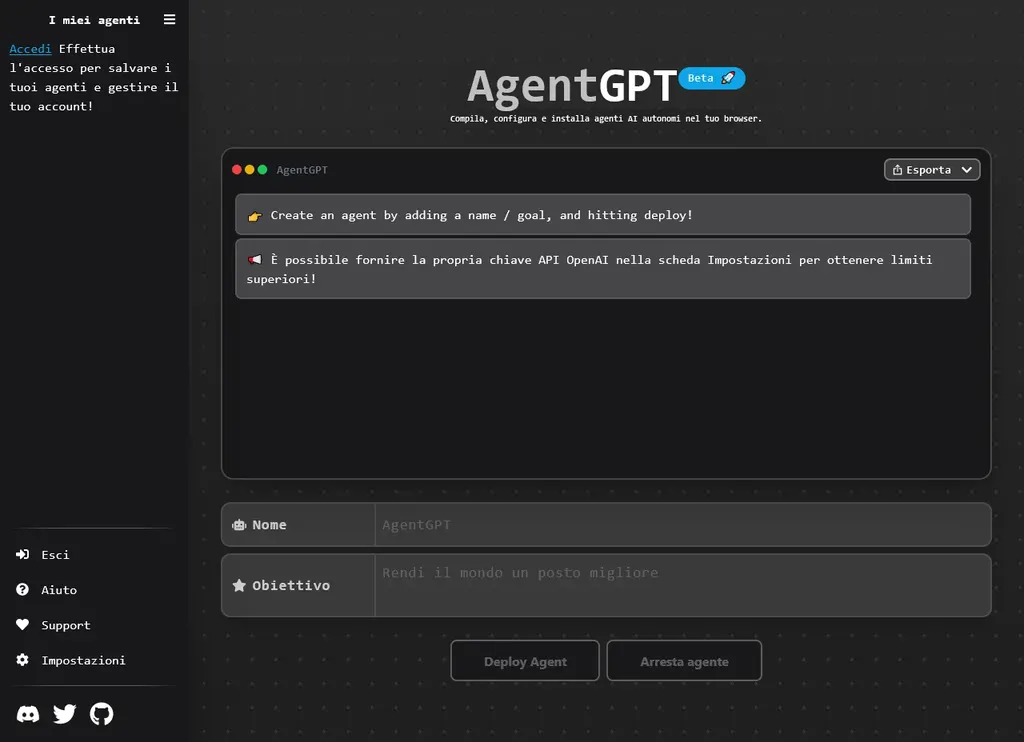The height and width of the screenshot is (742, 1024).
Task: Follow the Accedi login link
Action: click(30, 49)
